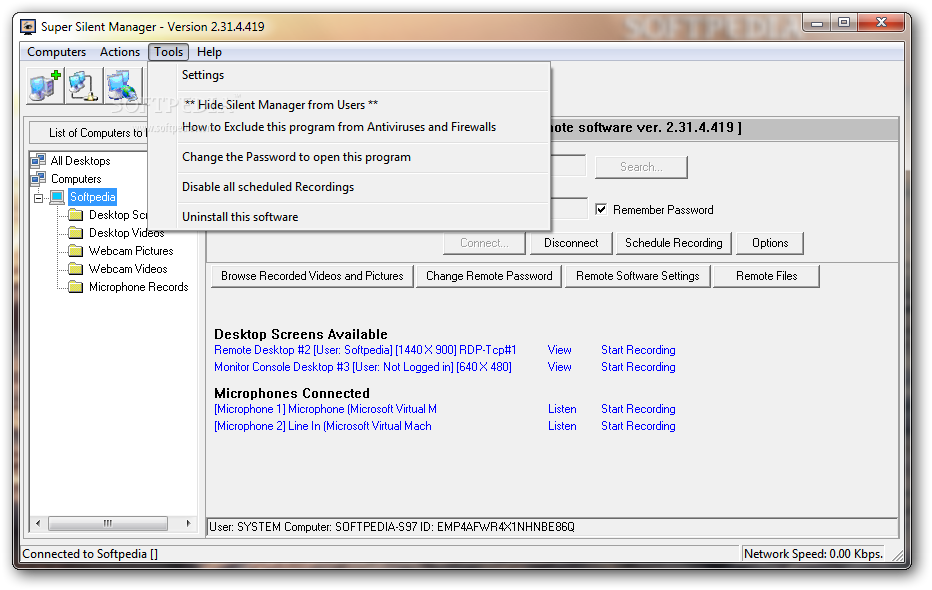Click the Webcam Videos folder icon
Screen dimensions: 932x590
[x=75, y=269]
